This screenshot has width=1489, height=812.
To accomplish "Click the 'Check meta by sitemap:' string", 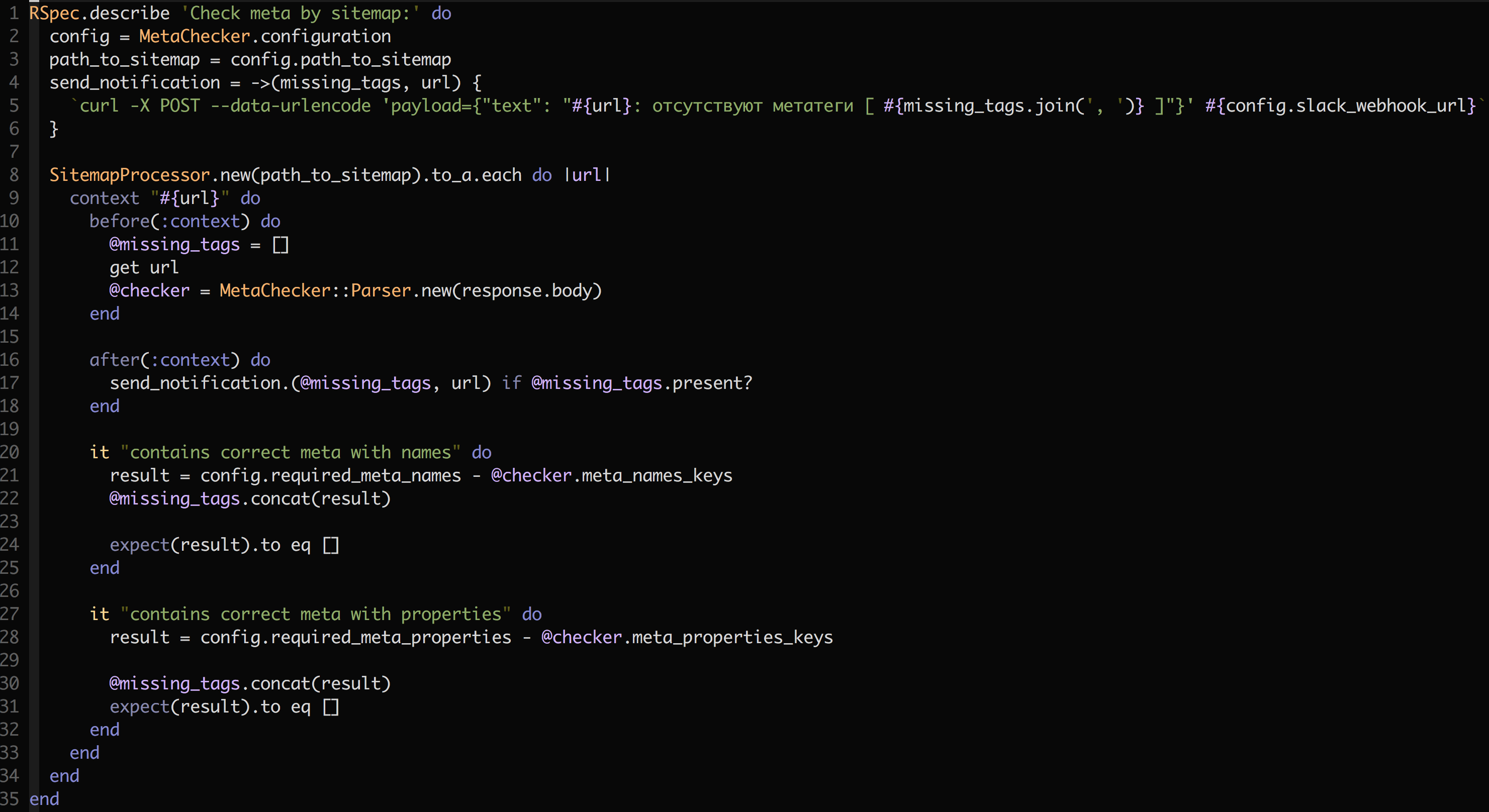I will coord(301,13).
